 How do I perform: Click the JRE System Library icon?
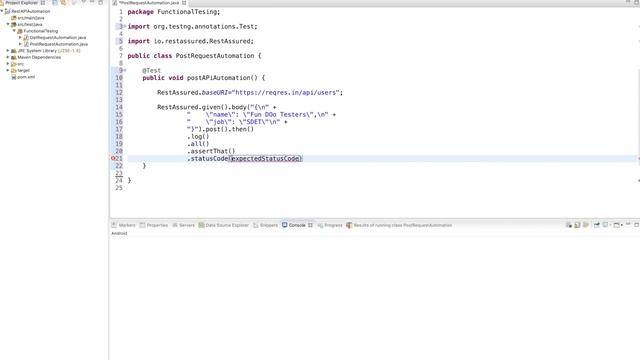coord(13,51)
